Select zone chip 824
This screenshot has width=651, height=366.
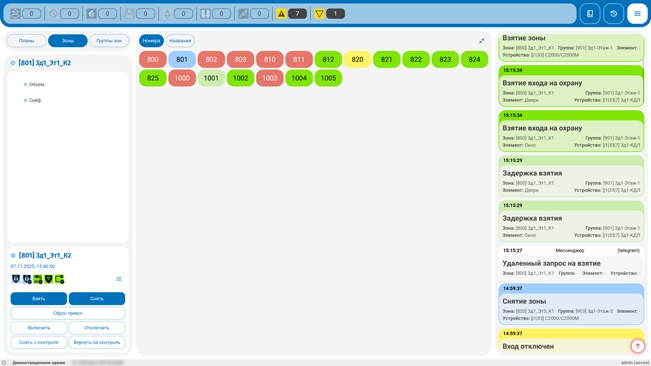pyautogui.click(x=475, y=59)
